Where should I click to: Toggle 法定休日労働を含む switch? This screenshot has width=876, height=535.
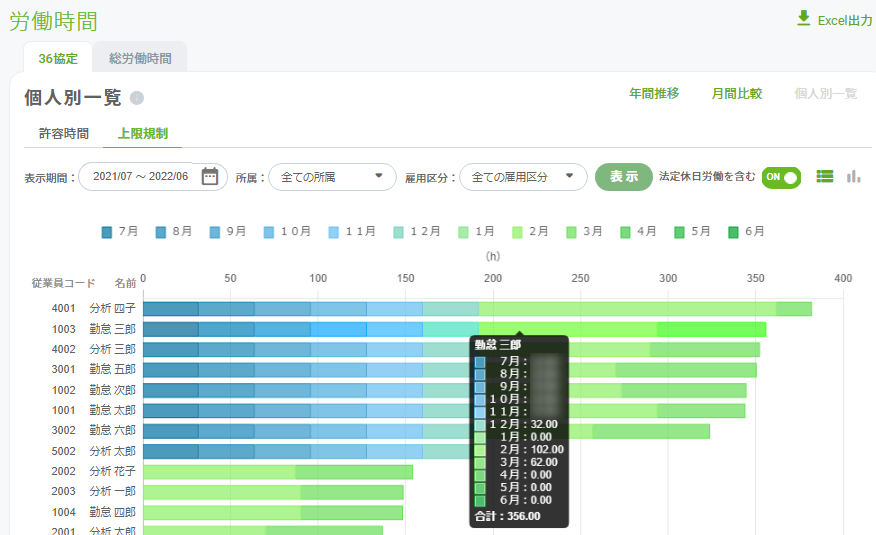(781, 177)
